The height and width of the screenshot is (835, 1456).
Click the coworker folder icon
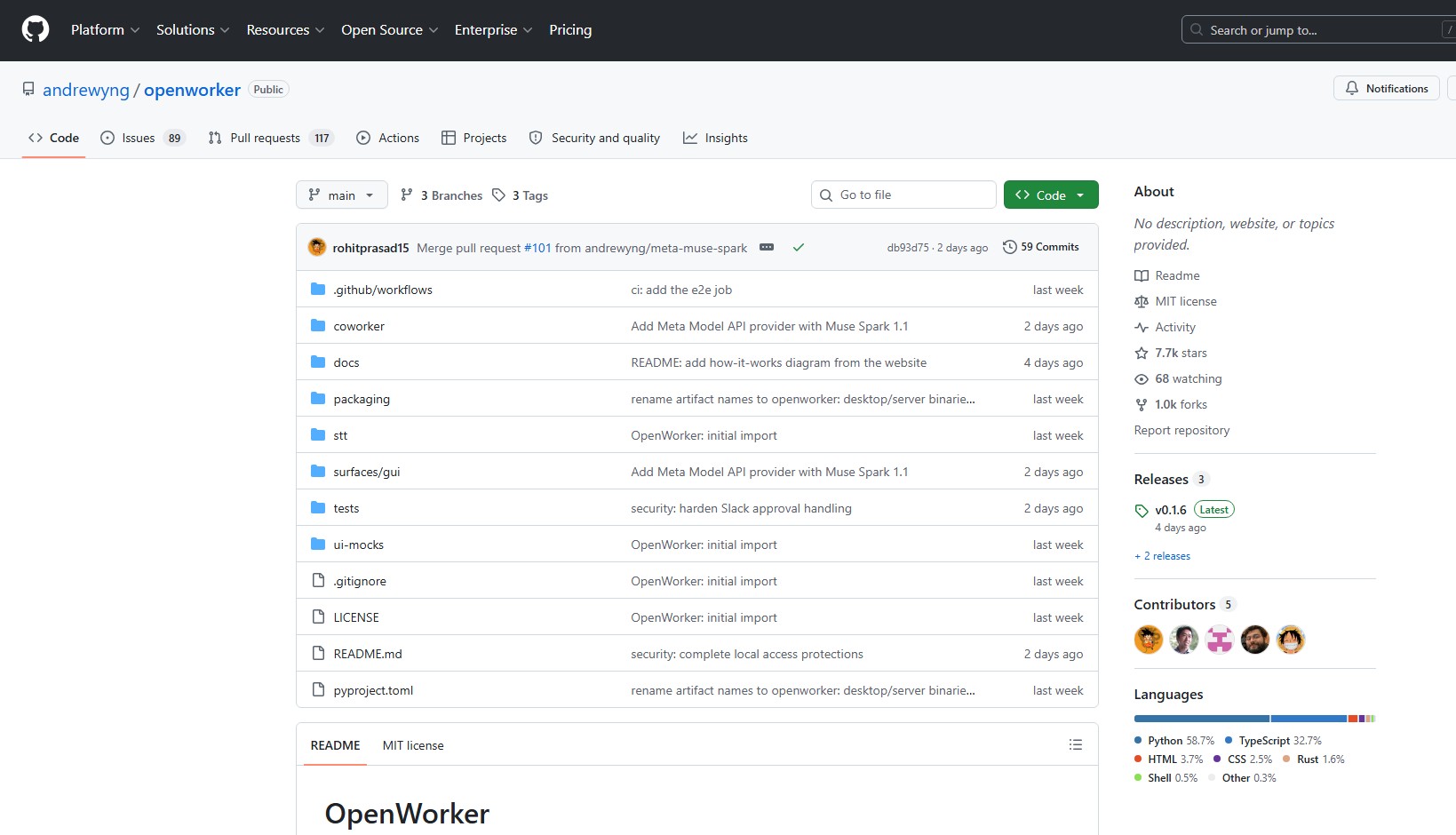pos(318,325)
